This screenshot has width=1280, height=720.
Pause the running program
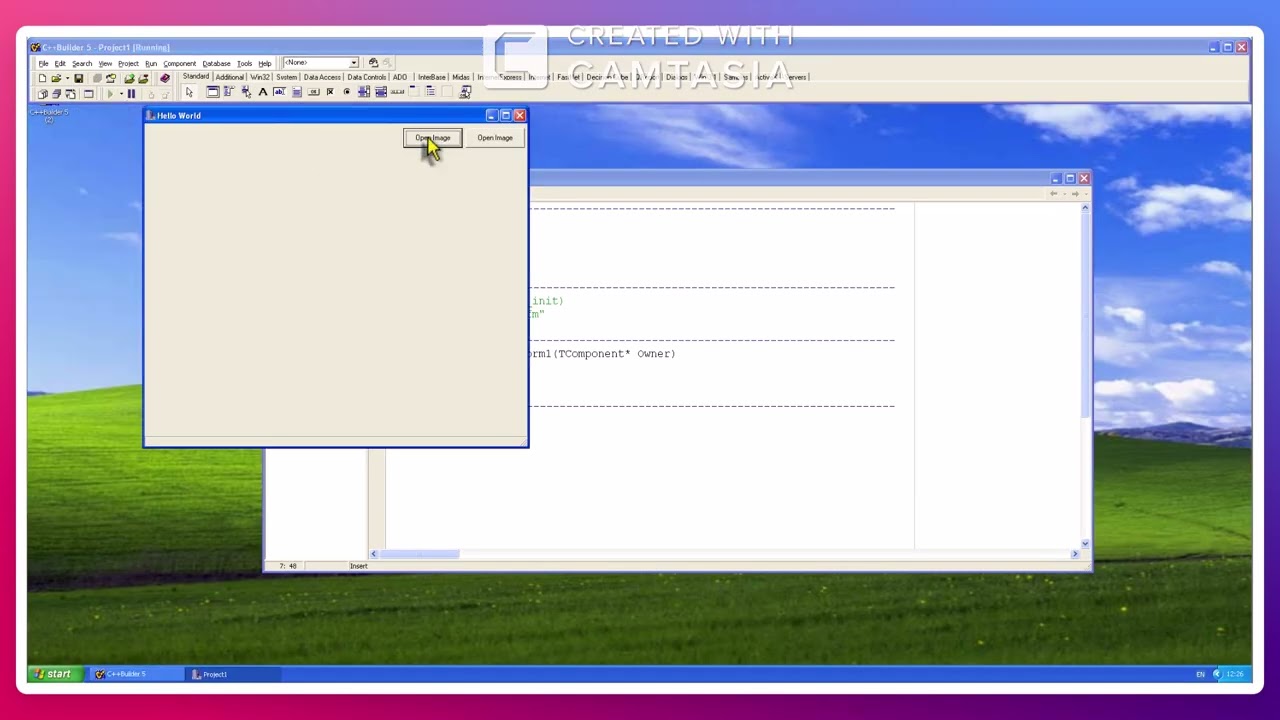(131, 93)
